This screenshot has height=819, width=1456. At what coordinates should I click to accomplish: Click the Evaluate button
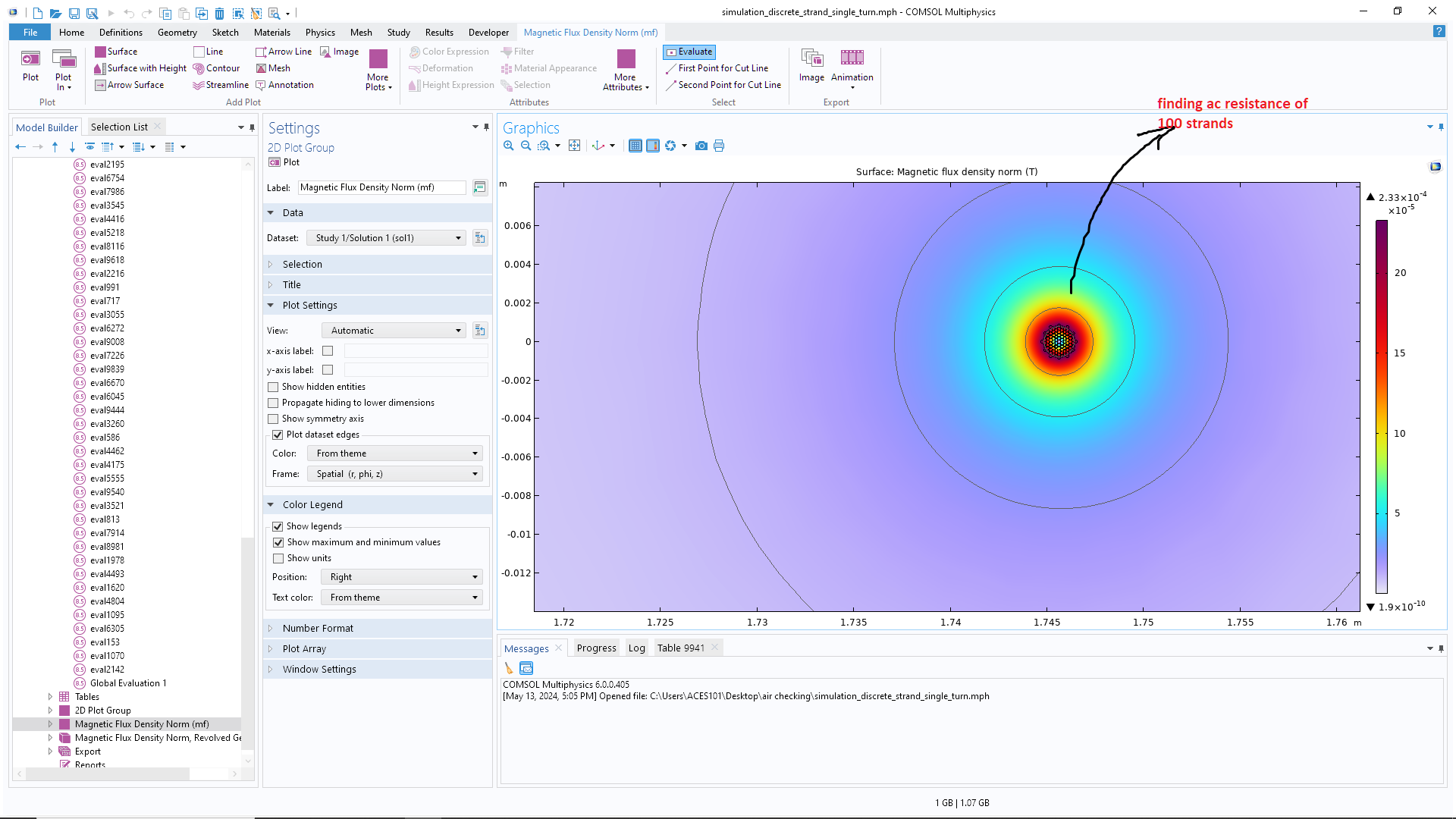click(x=689, y=52)
